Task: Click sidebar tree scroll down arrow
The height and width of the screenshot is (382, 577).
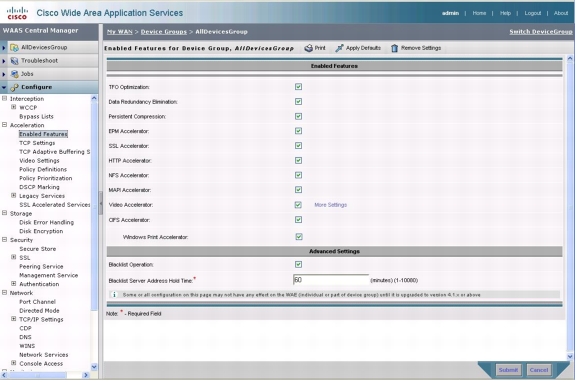Action: 94,367
